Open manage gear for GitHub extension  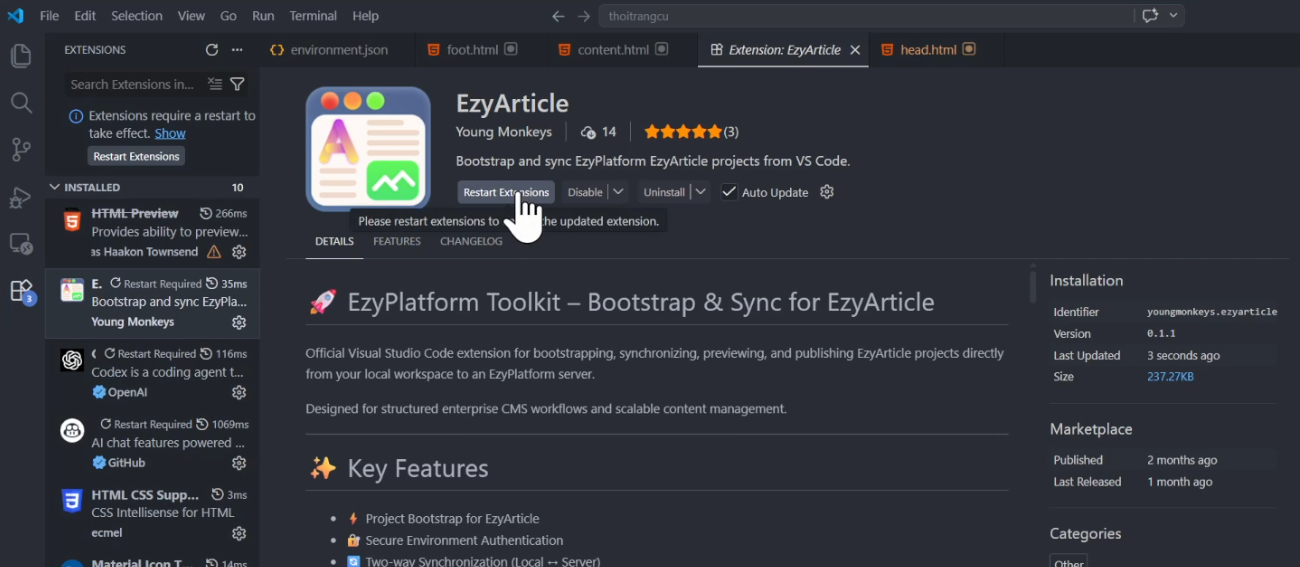click(239, 463)
